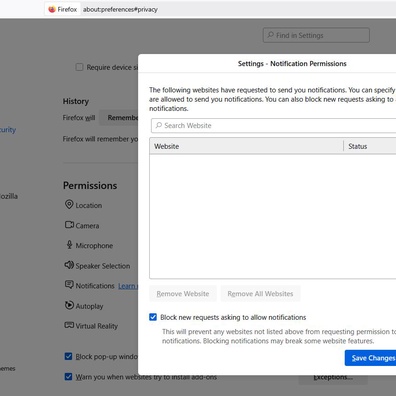Toggle the Block pop-up windows checkbox
The width and height of the screenshot is (396, 396).
pyautogui.click(x=68, y=356)
